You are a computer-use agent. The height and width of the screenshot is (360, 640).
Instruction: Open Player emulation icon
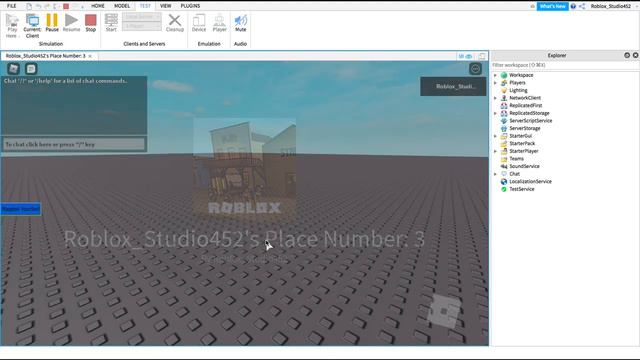pos(220,22)
